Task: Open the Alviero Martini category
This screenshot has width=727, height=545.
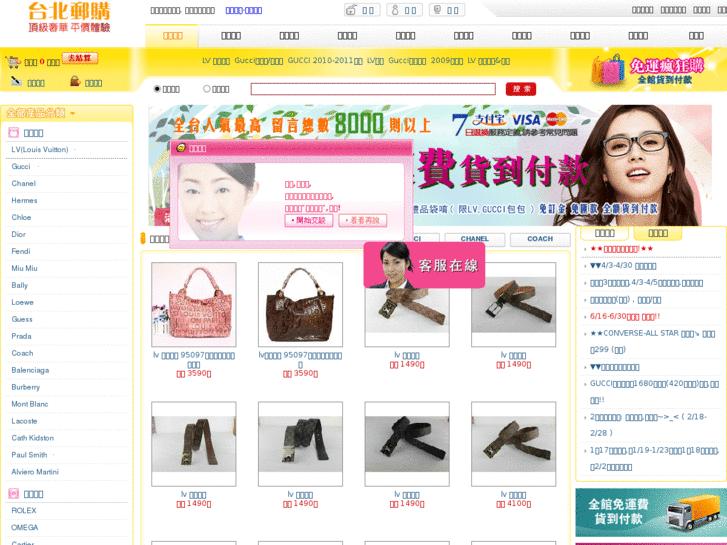Action: 35,472
